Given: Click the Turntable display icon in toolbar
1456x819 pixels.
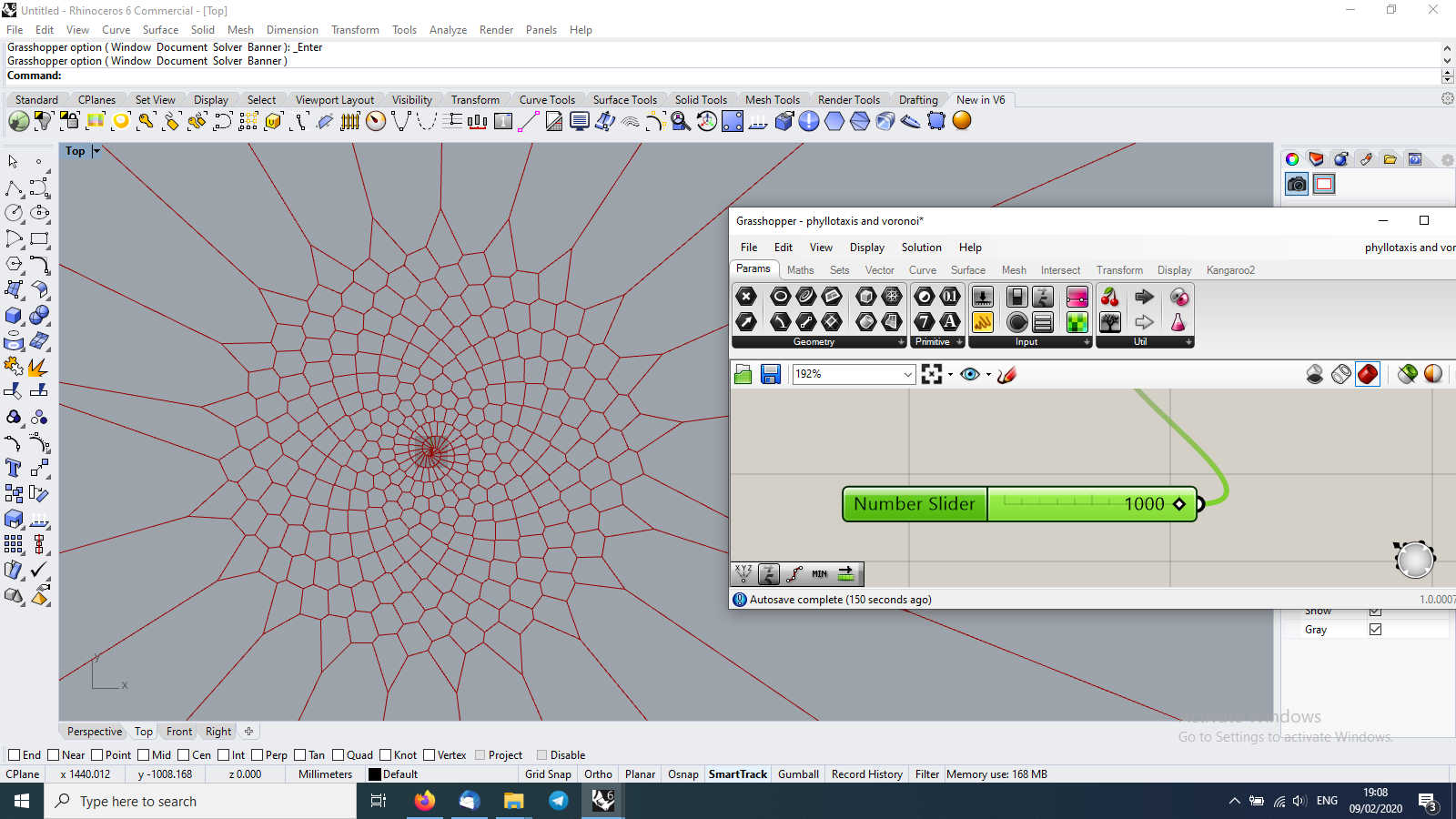Looking at the screenshot, I should pyautogui.click(x=707, y=121).
